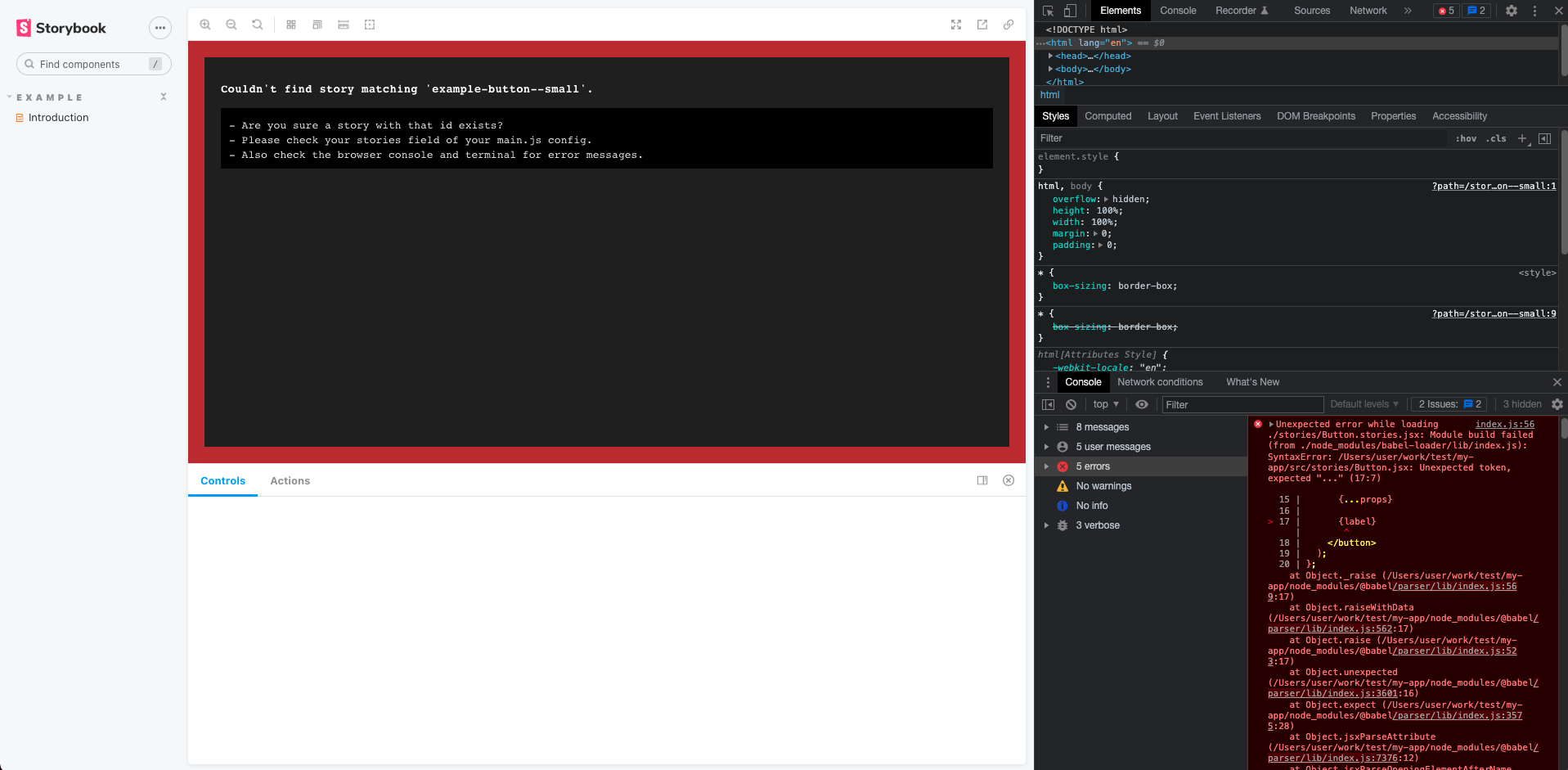Toggle the device emulation toolbar
Viewport: 1568px width, 770px height.
click(x=1071, y=11)
